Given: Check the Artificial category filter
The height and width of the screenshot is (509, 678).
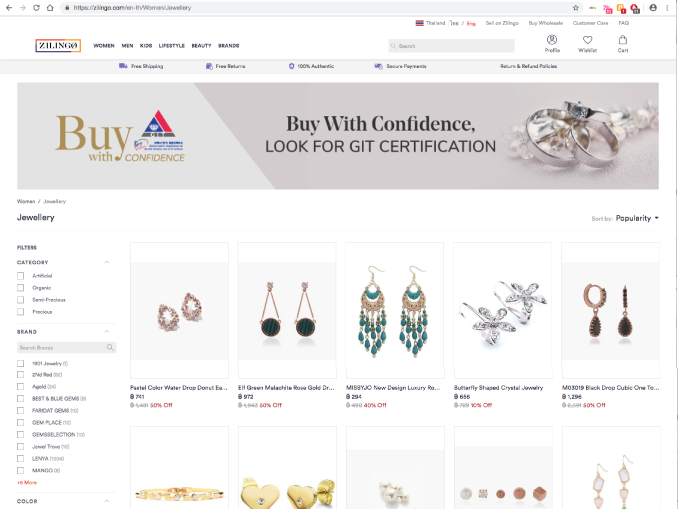Looking at the screenshot, I should click(x=20, y=276).
